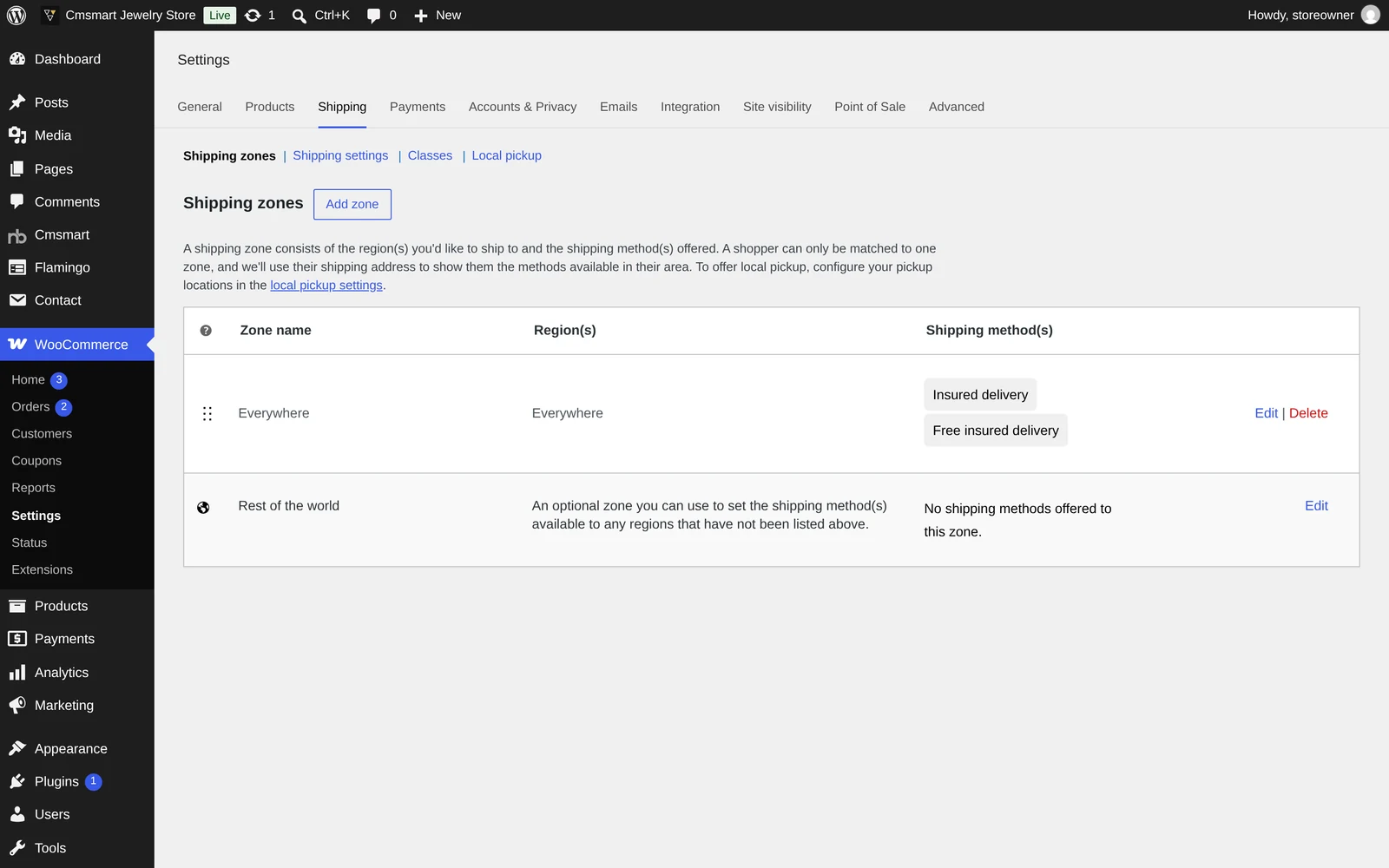The height and width of the screenshot is (868, 1389).
Task: Delete the Everywhere shipping zone
Action: [x=1308, y=413]
